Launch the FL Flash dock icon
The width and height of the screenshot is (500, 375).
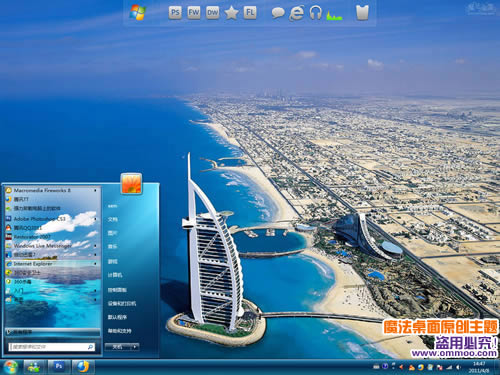tap(250, 13)
